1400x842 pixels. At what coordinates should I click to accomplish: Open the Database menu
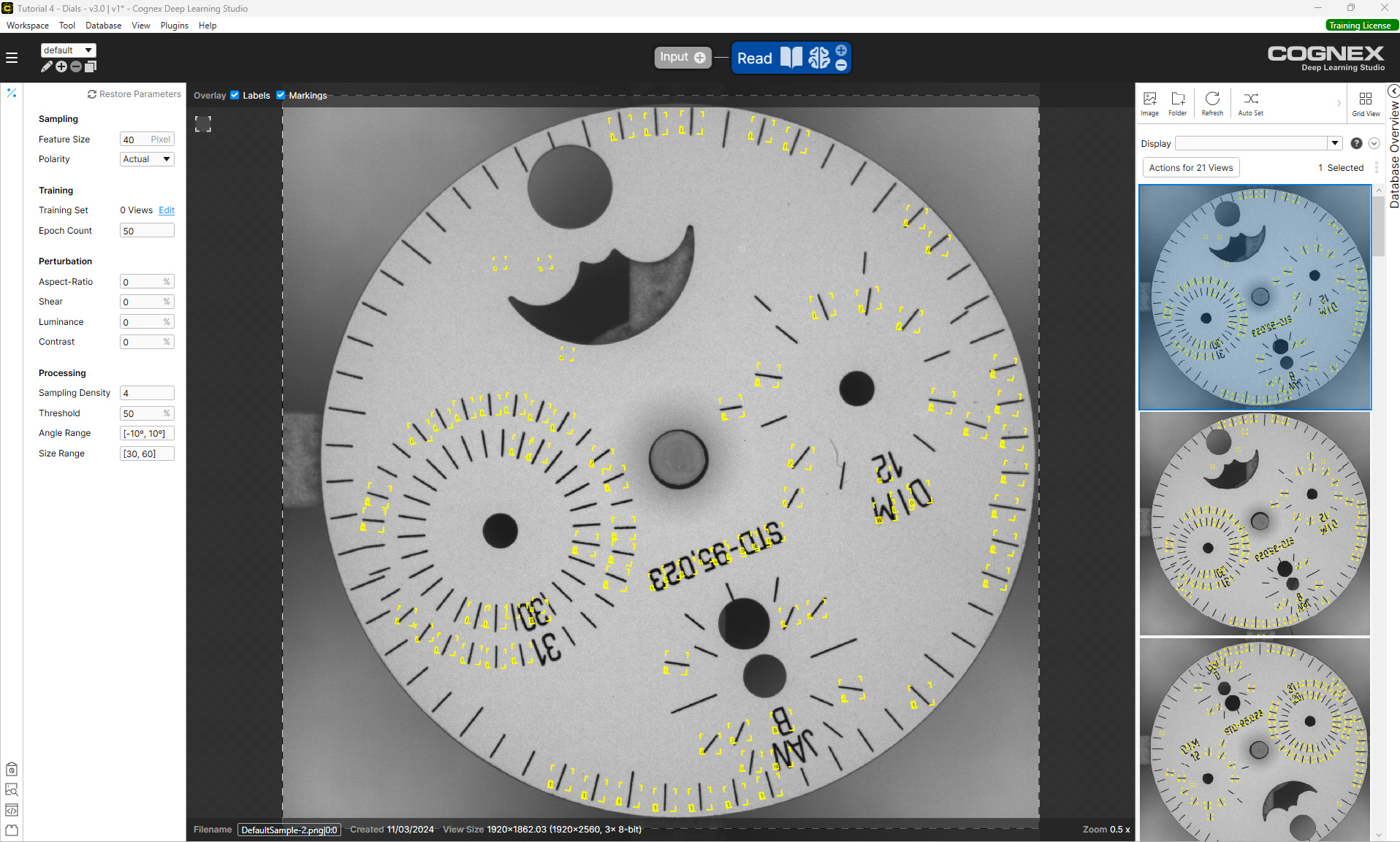103,26
